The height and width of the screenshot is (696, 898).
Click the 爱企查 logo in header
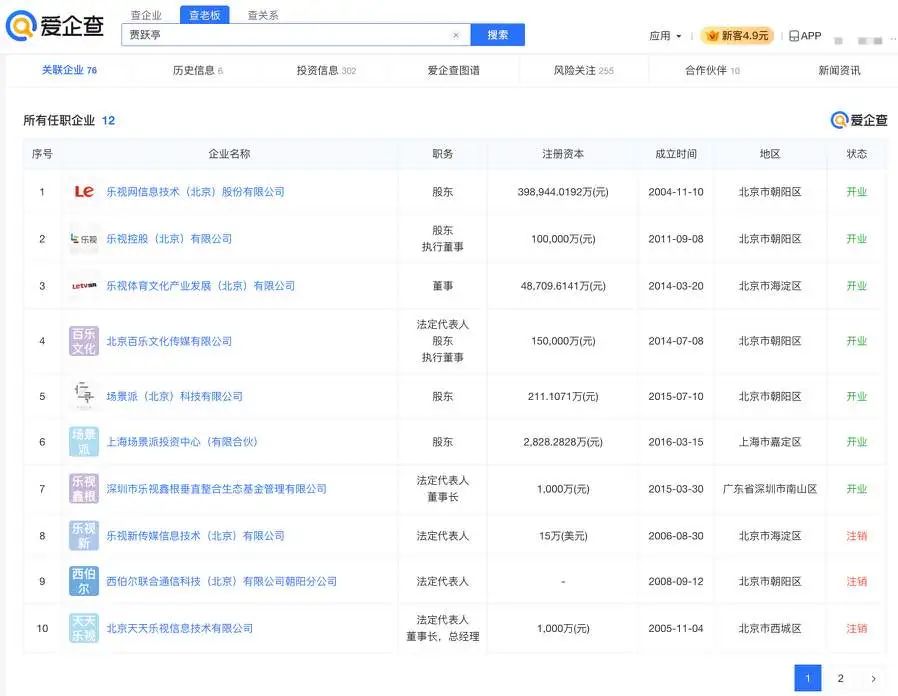(x=55, y=27)
